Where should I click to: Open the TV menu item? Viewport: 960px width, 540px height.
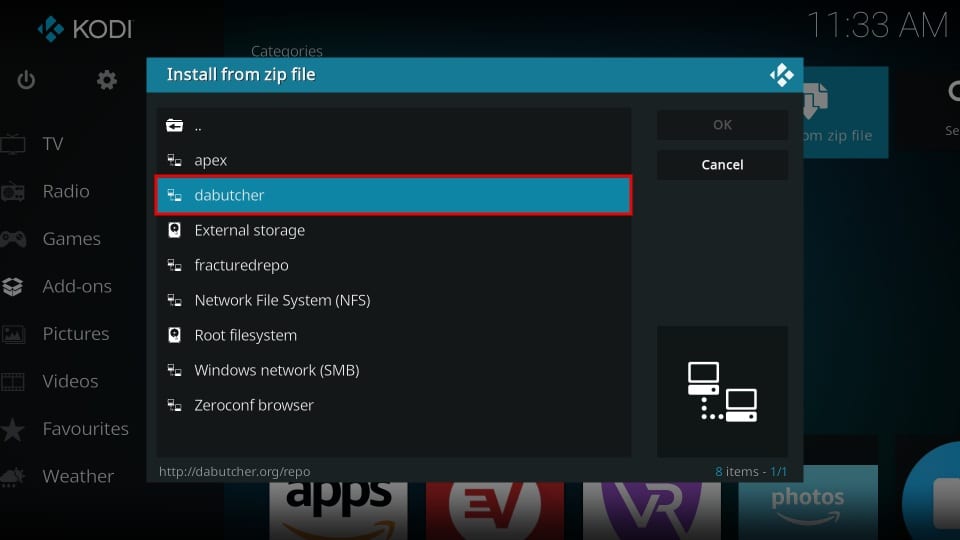[53, 144]
